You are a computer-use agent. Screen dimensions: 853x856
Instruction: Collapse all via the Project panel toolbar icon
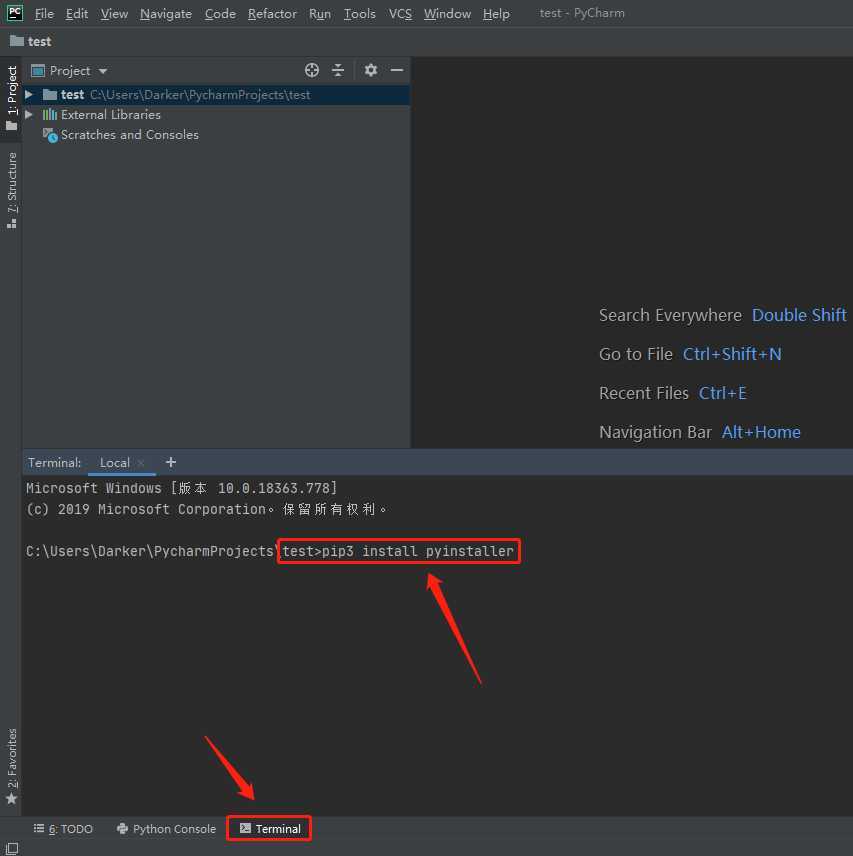(338, 70)
